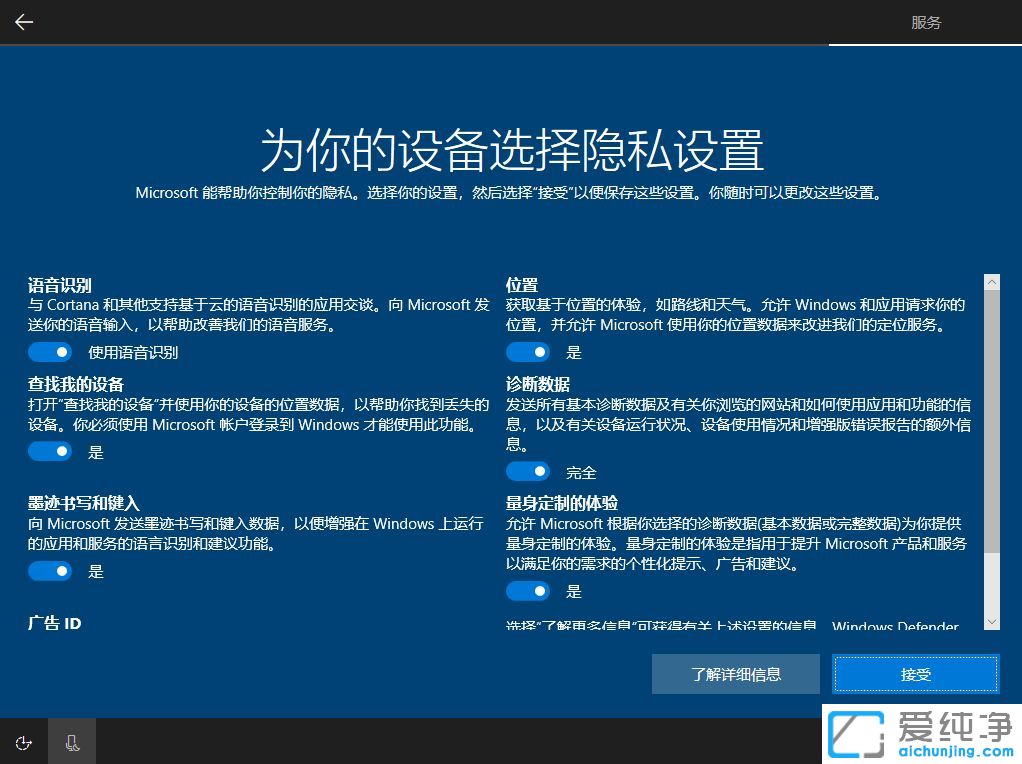
Task: Click the scrollbar up arrow
Action: pos(991,282)
